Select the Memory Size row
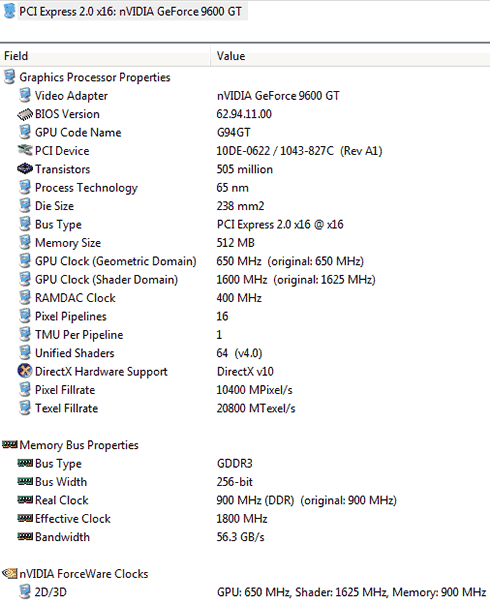 [x=245, y=243]
